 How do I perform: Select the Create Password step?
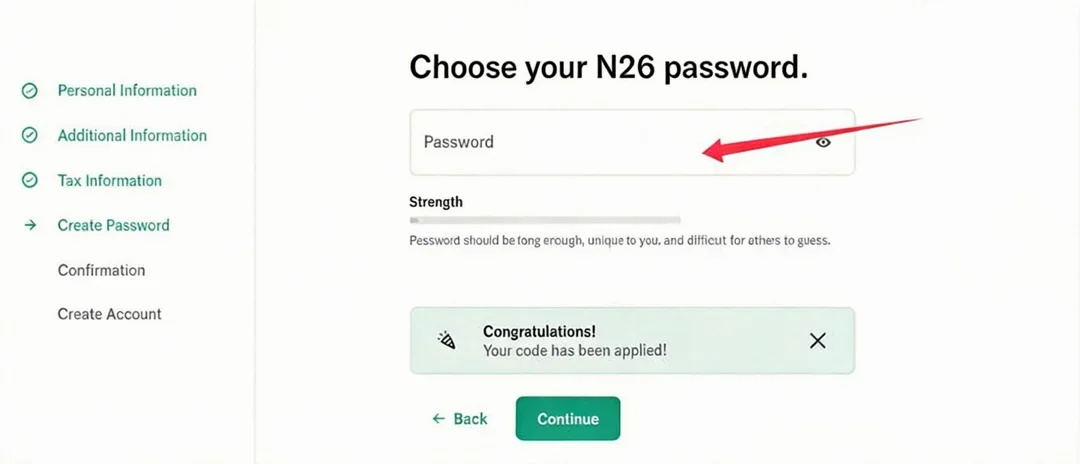click(x=113, y=226)
